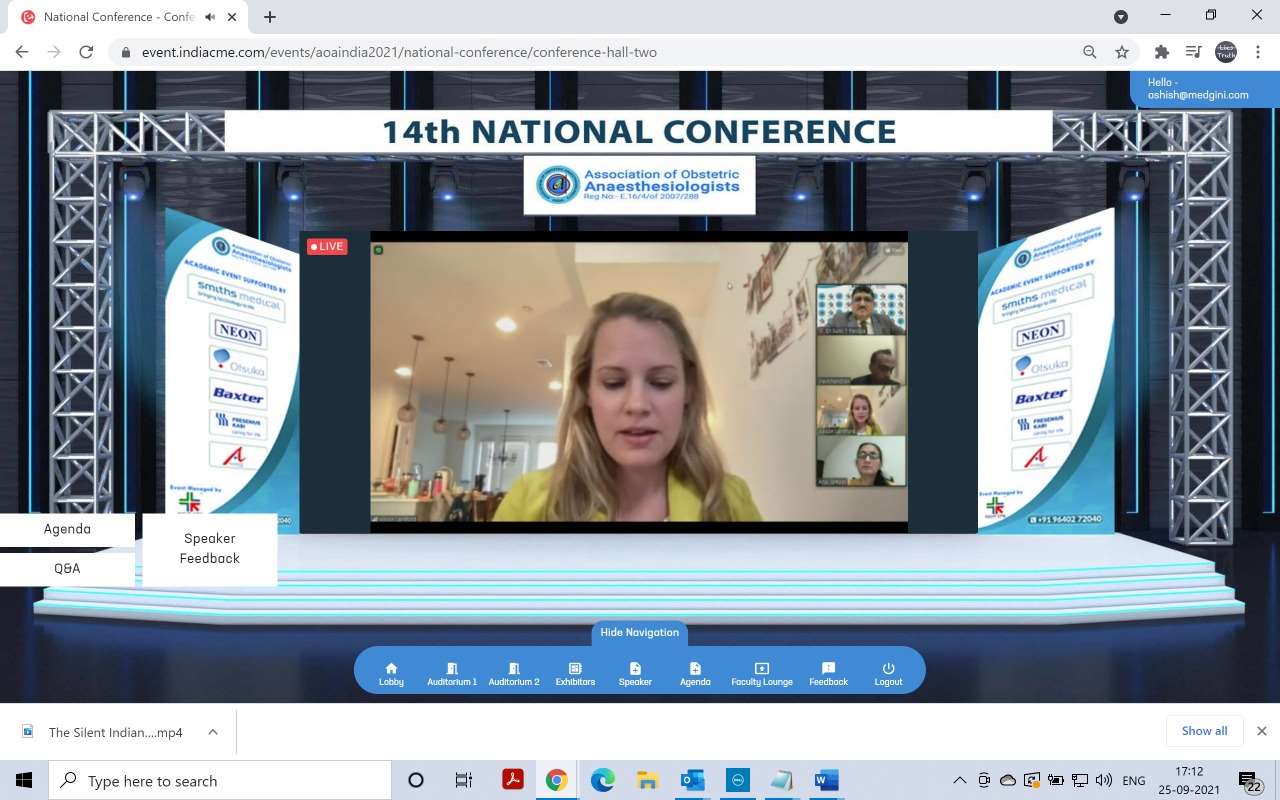This screenshot has width=1280, height=800.
Task: Hide the navigation bar
Action: click(x=639, y=632)
